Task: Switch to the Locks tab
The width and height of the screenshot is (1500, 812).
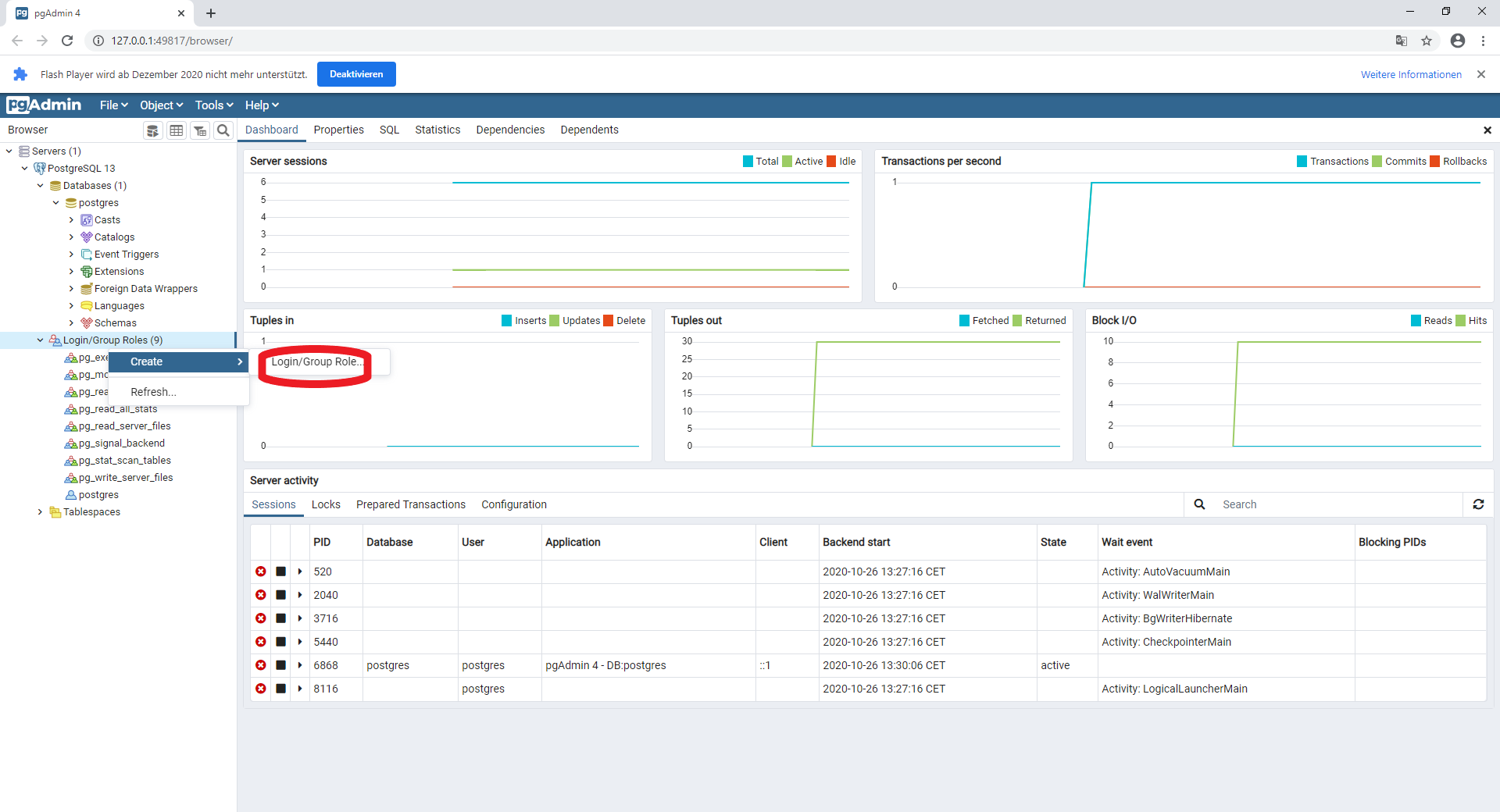Action: (x=326, y=505)
